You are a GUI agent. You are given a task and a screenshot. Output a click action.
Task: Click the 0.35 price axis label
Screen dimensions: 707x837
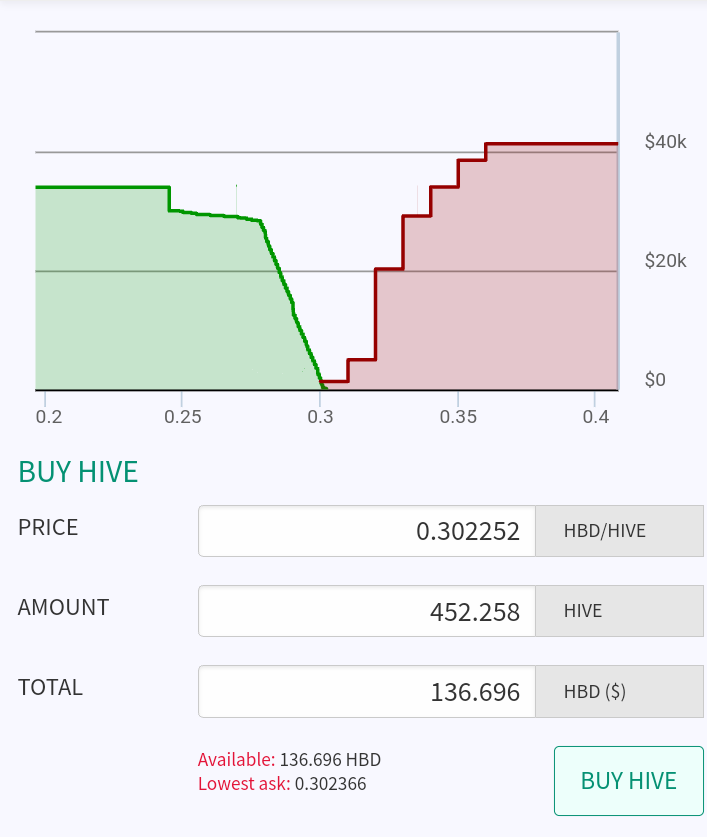458,417
